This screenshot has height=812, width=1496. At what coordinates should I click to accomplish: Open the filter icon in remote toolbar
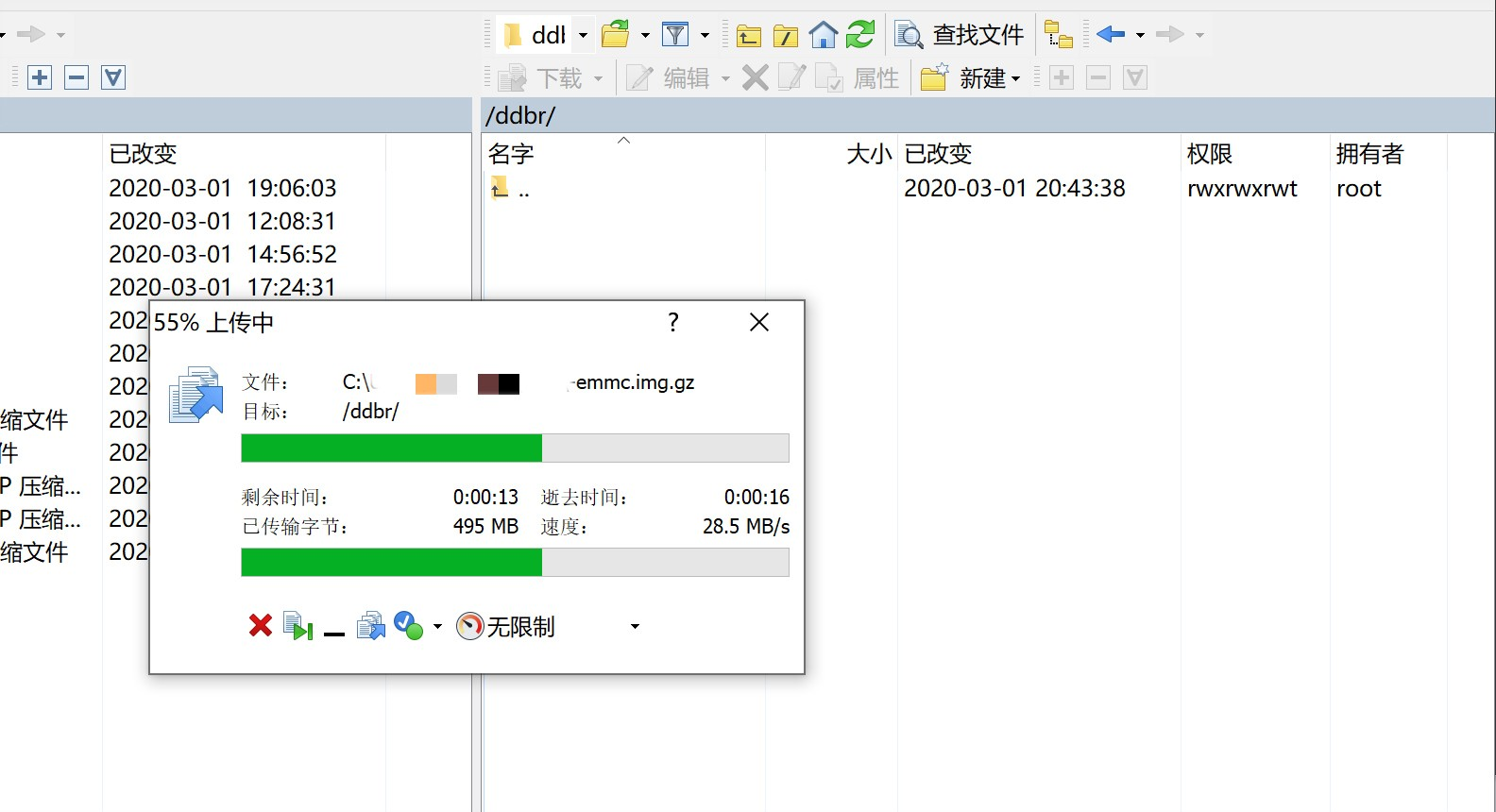(675, 35)
